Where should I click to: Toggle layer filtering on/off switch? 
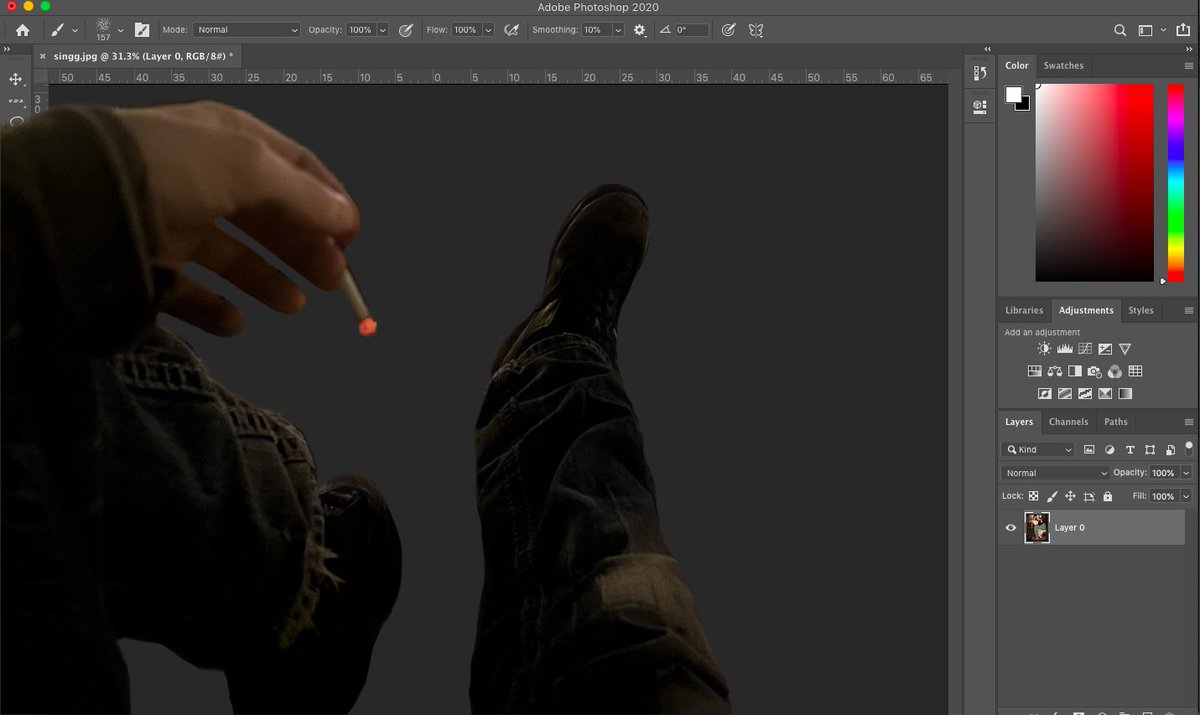(1189, 448)
